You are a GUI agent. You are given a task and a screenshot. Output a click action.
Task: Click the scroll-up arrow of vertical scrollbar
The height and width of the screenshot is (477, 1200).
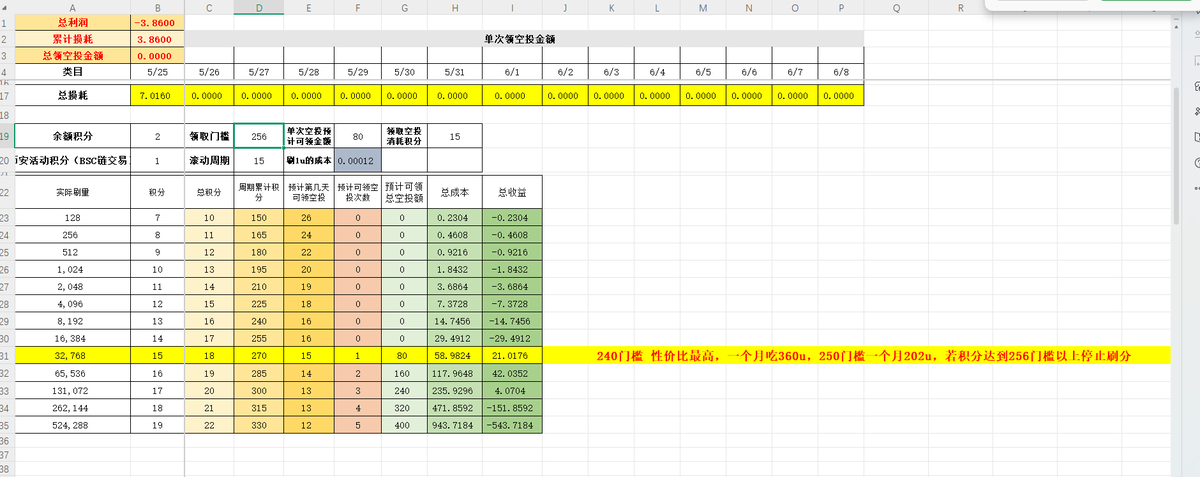coord(1175,25)
